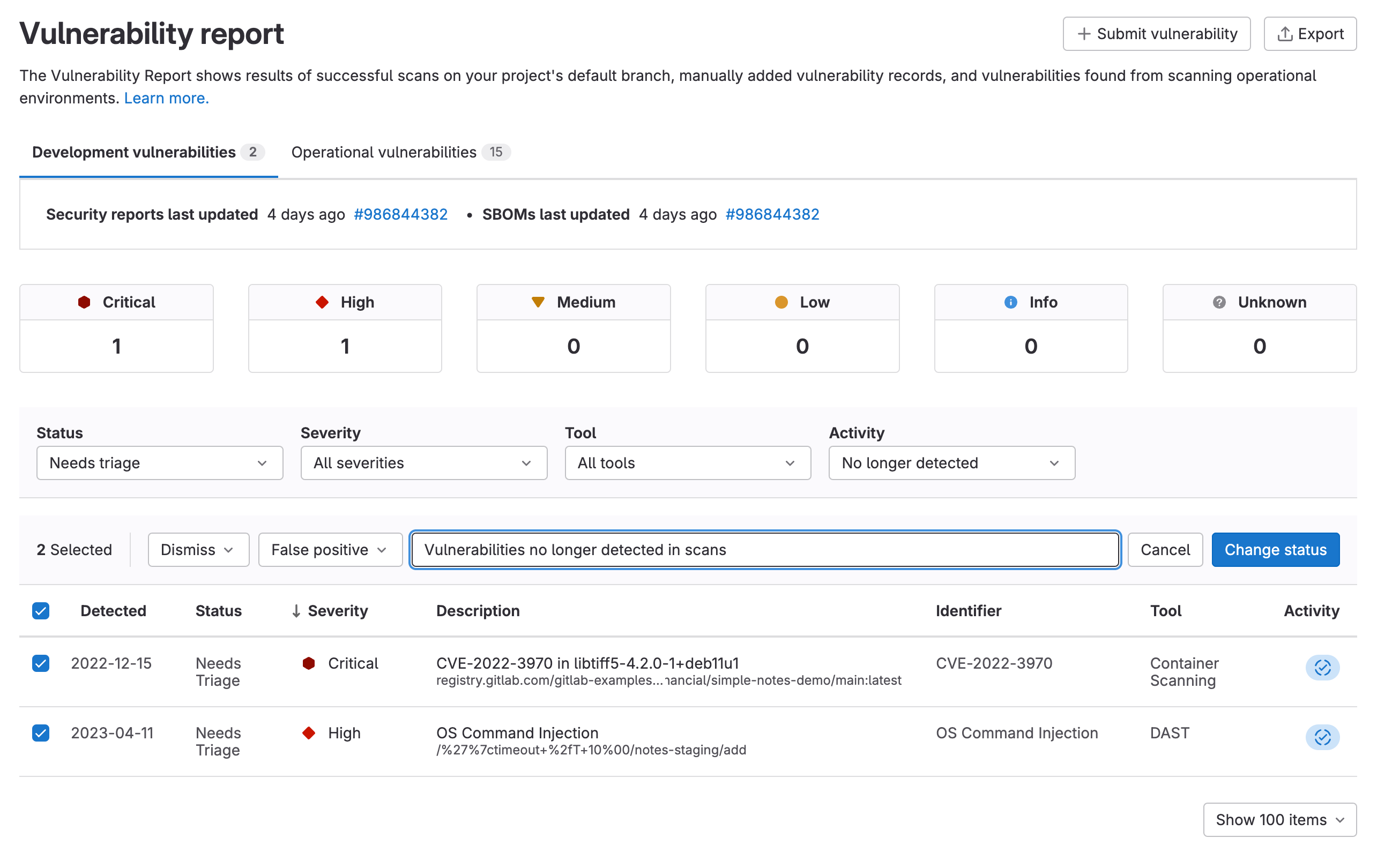Toggle the select-all checkbox in the table header

tap(41, 611)
